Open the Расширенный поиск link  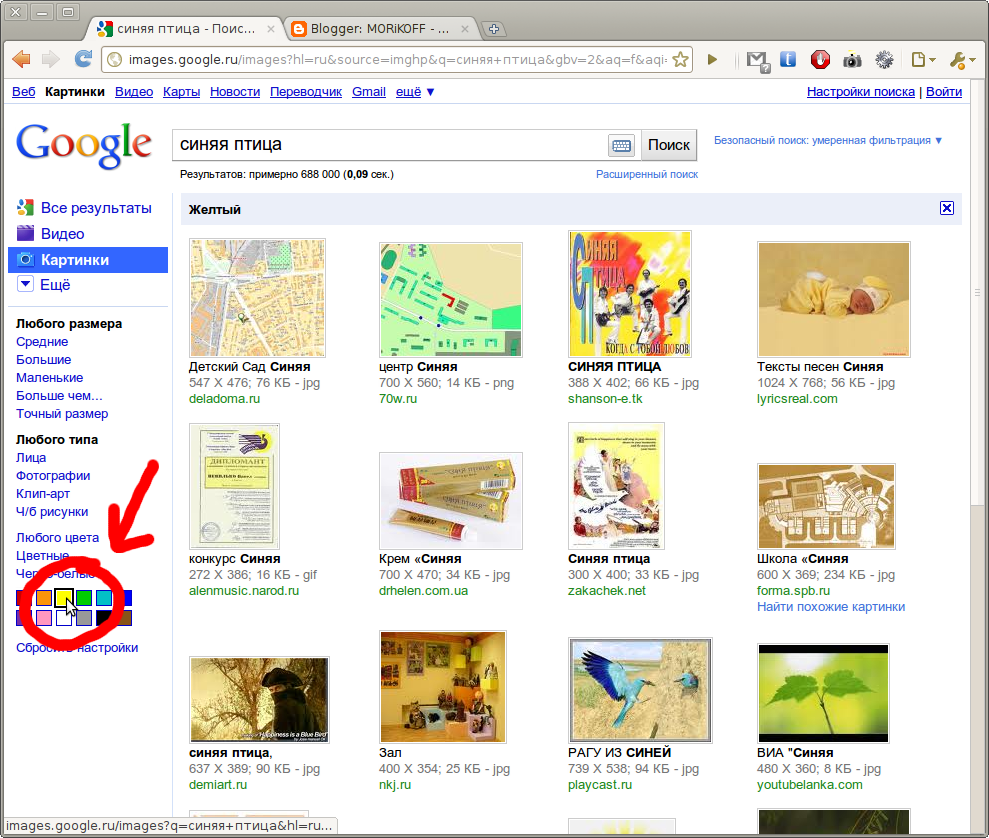coord(647,174)
